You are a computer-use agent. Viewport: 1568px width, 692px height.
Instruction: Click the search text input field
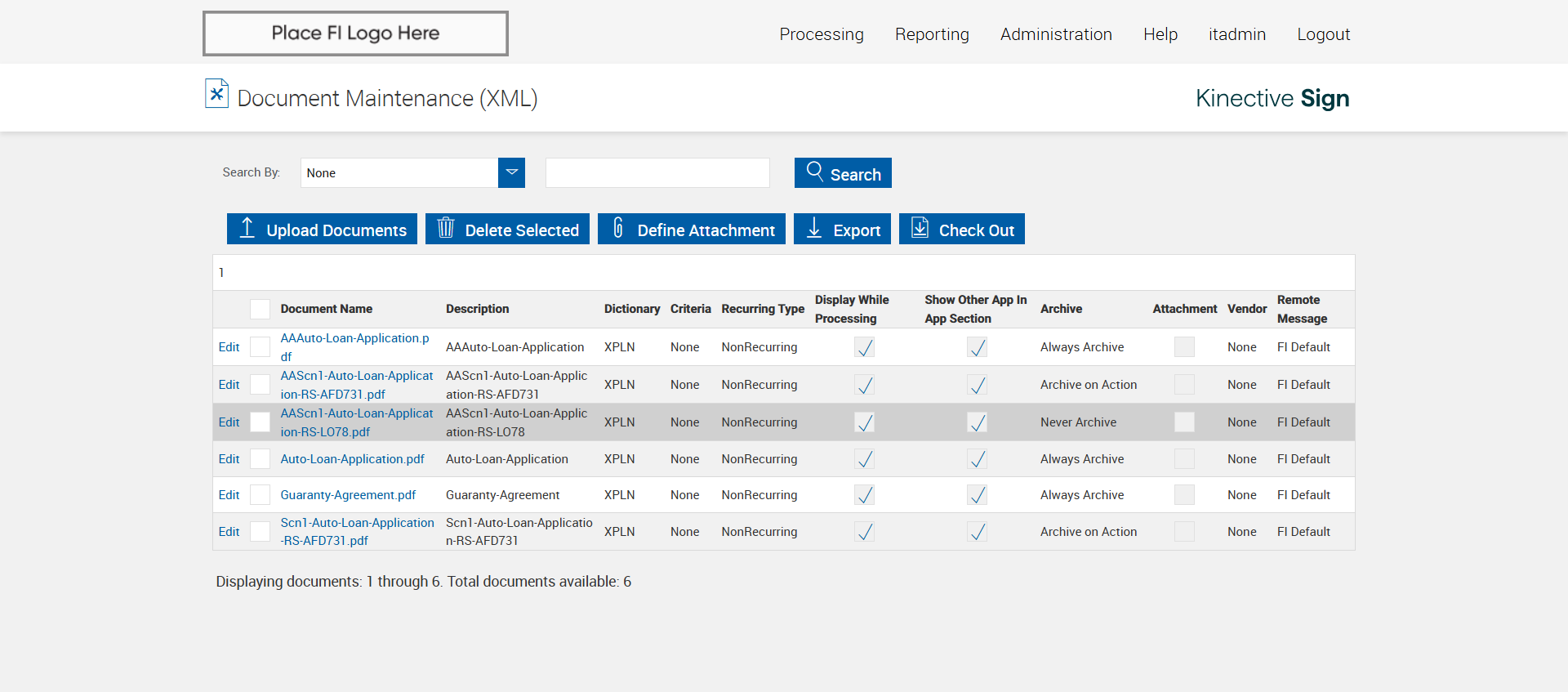click(x=657, y=172)
